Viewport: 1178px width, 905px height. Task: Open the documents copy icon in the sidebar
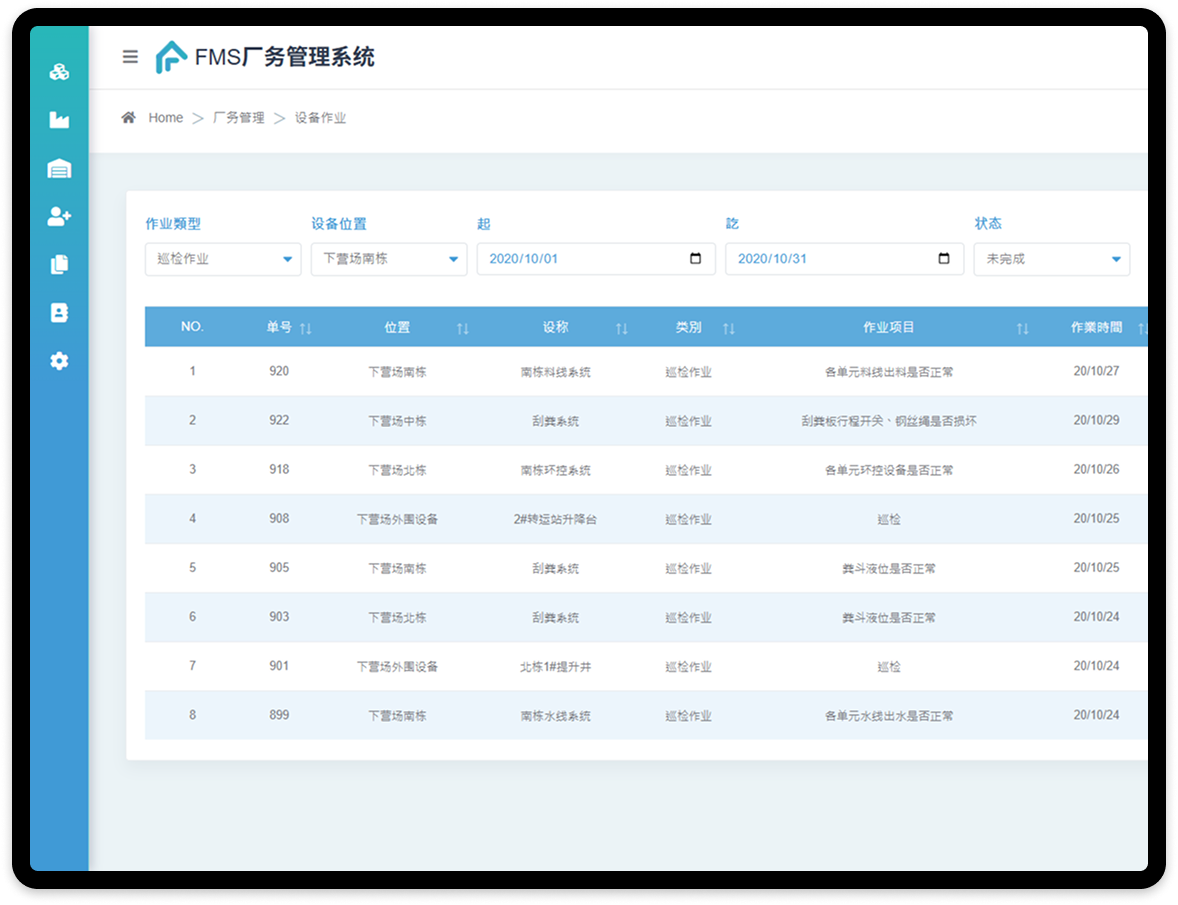[59, 265]
